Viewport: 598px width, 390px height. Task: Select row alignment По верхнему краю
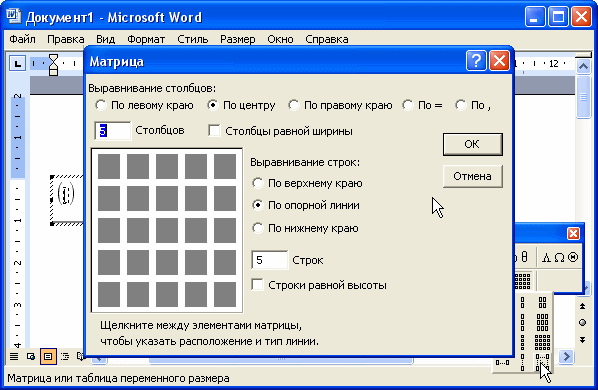pyautogui.click(x=307, y=183)
